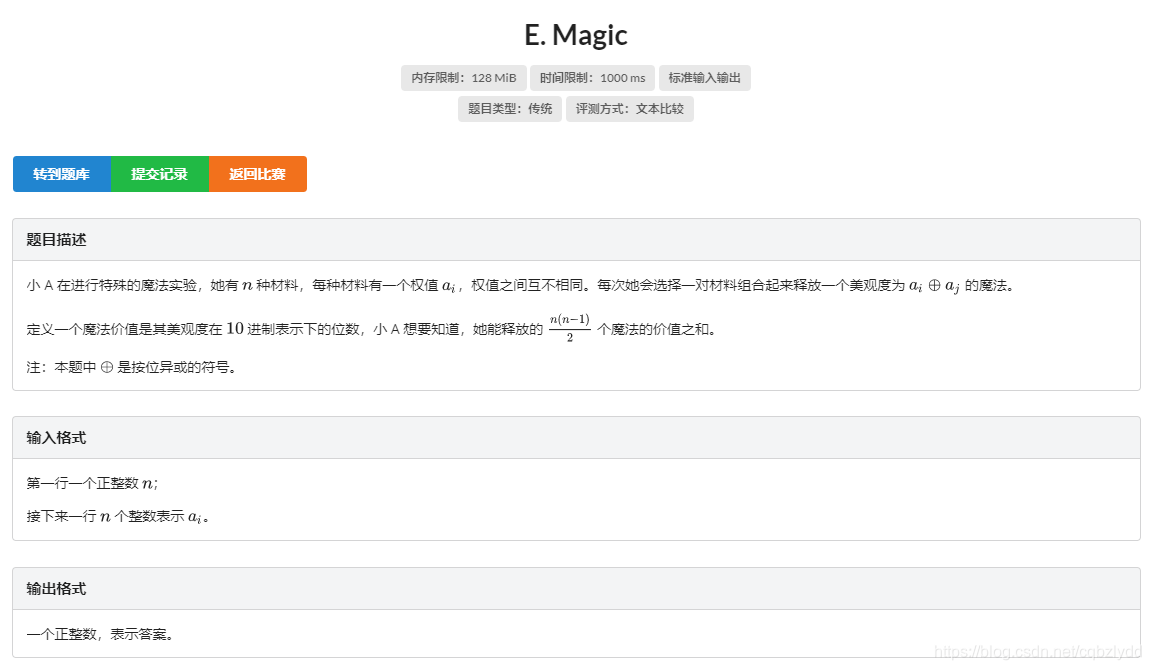Go back via 返回比赛 orange button
Image resolution: width=1151 pixels, height=670 pixels.
pos(258,174)
